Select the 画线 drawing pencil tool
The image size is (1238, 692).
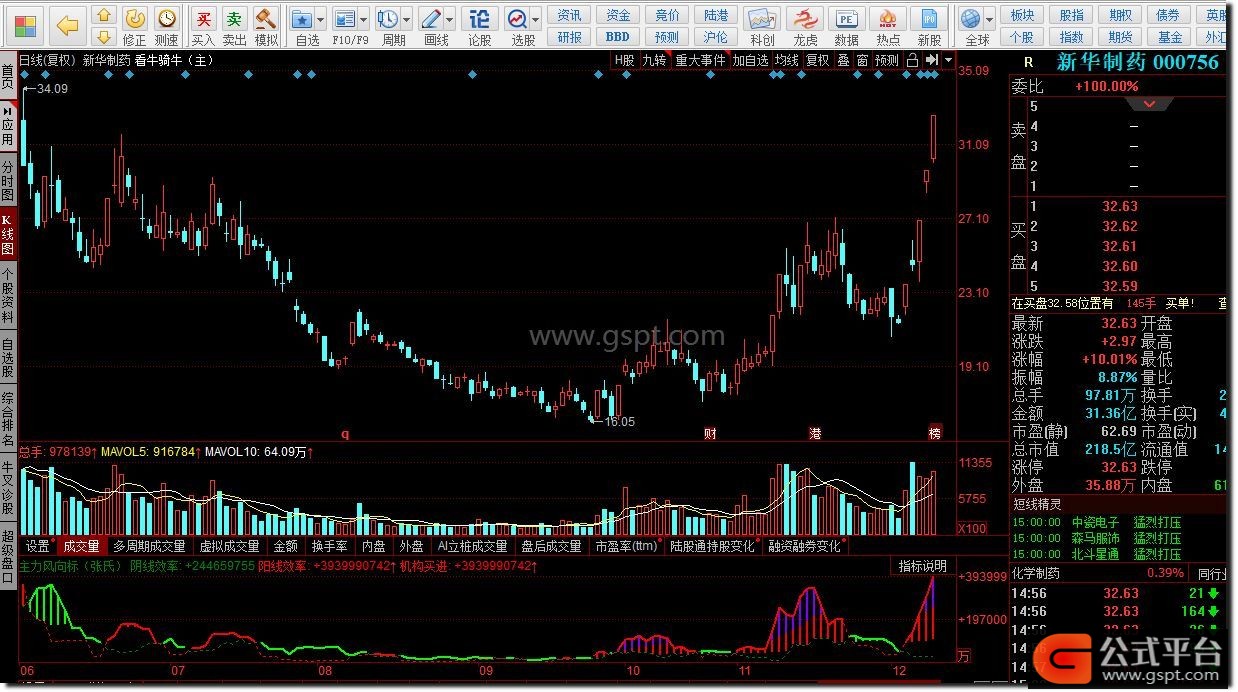coord(432,25)
